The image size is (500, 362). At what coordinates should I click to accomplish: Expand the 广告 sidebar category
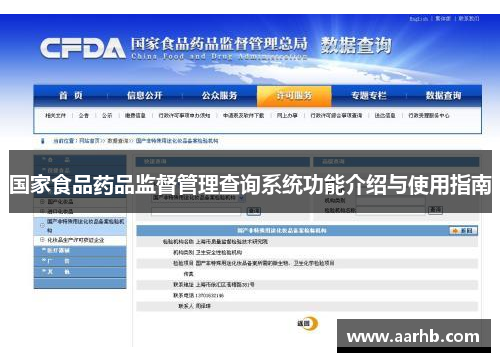pyautogui.click(x=80, y=261)
